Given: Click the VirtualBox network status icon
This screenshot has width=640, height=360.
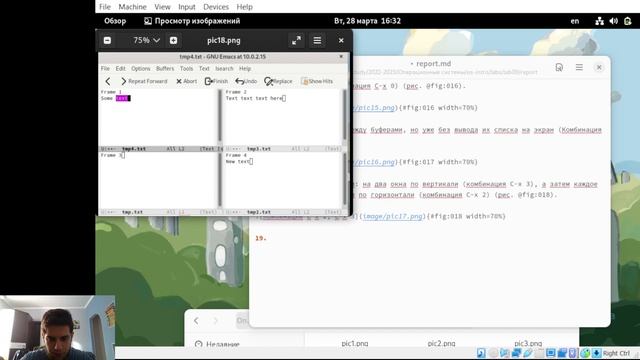Looking at the screenshot, I should 516,353.
